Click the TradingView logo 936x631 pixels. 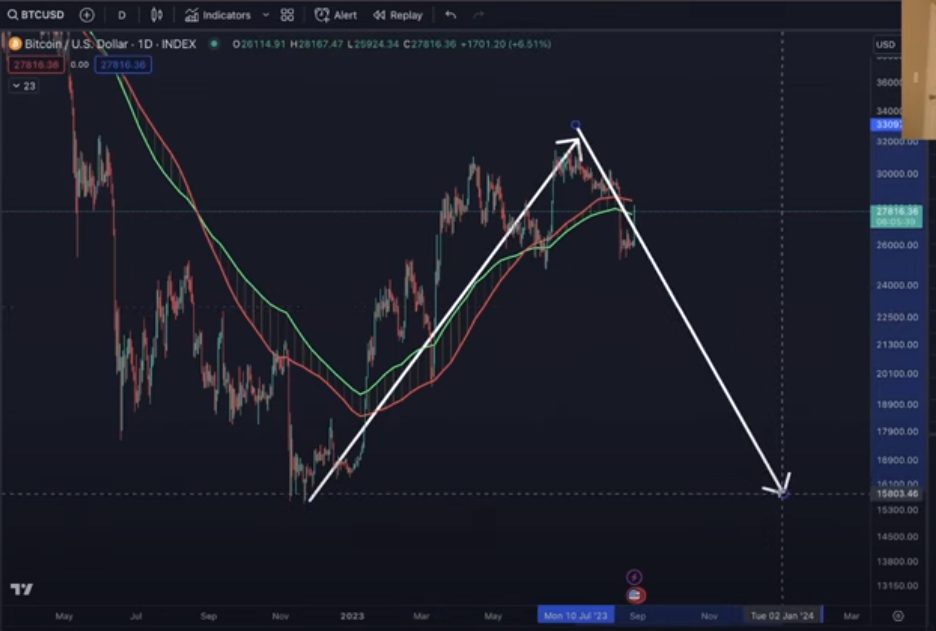click(x=21, y=589)
